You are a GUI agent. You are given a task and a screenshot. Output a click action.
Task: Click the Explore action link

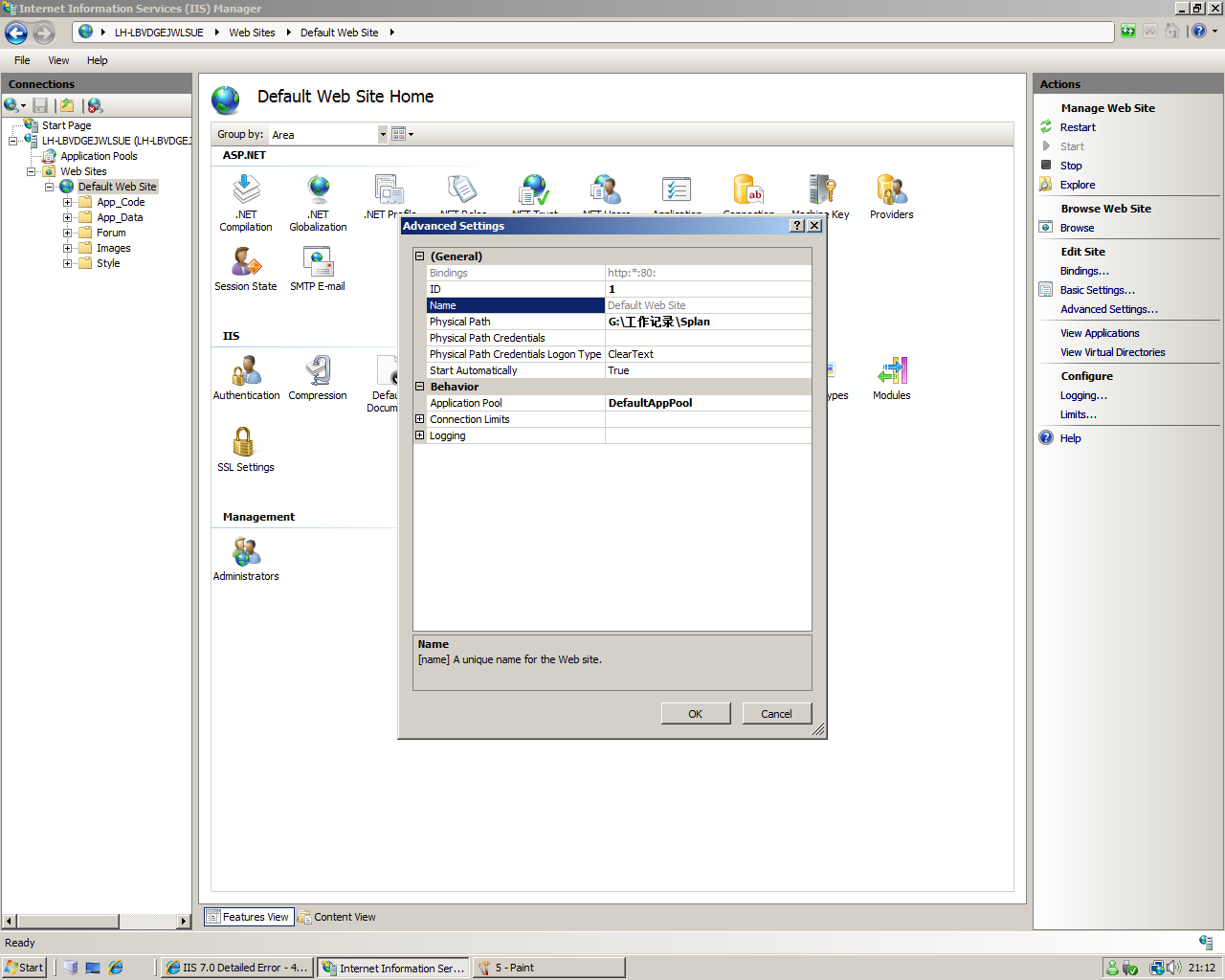(1077, 185)
